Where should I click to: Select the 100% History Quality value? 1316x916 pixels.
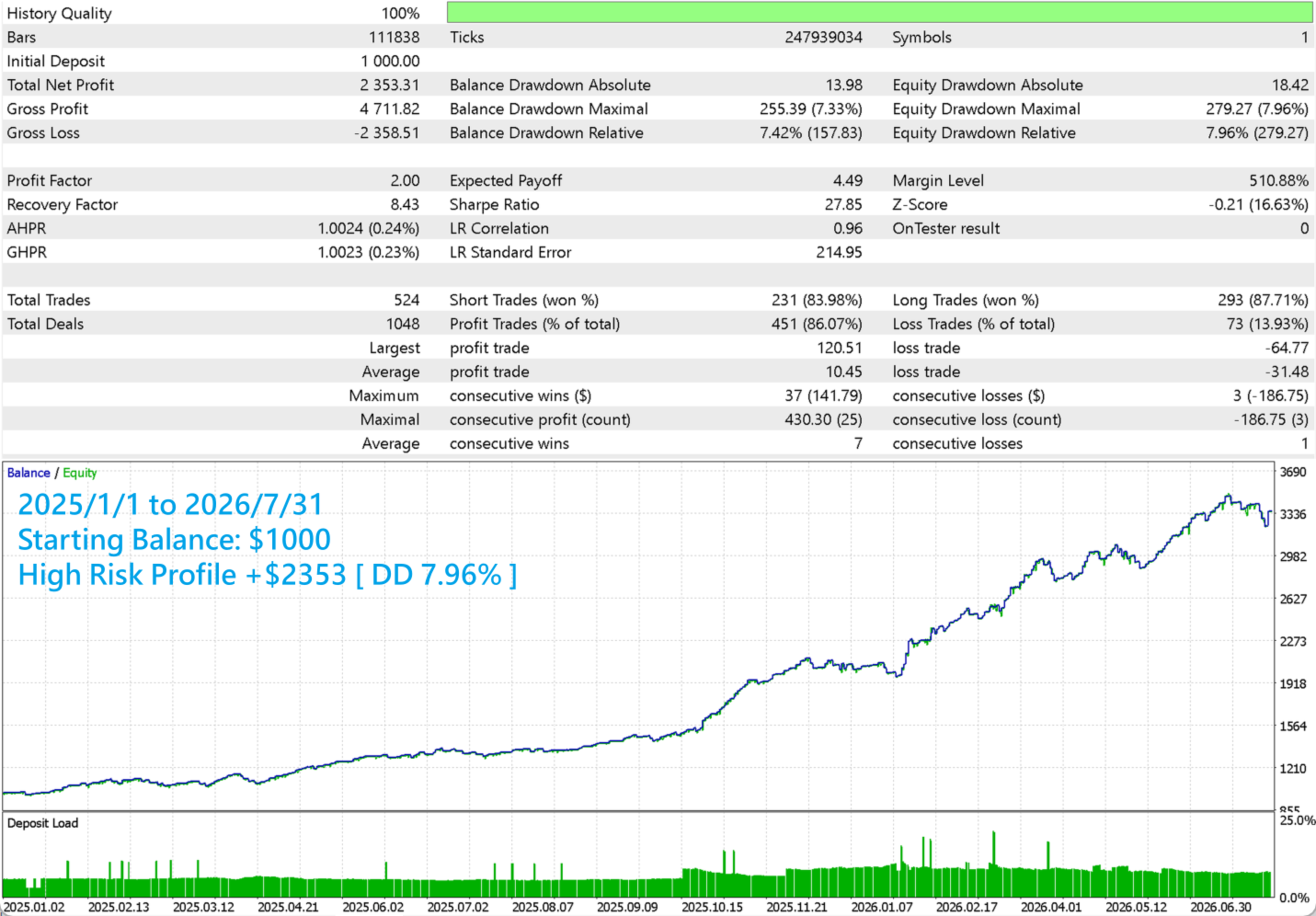coord(400,14)
